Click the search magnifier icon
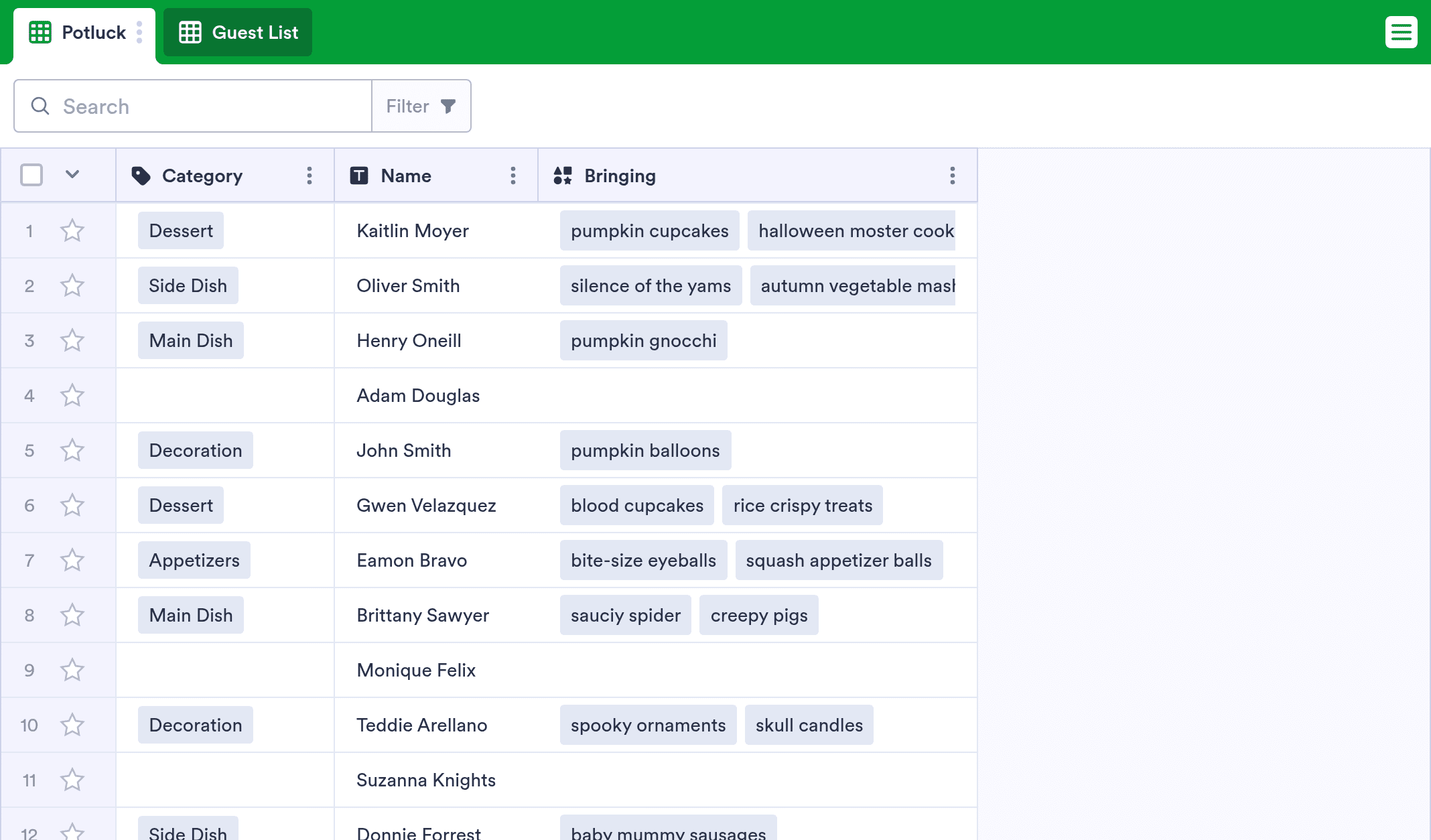Image resolution: width=1431 pixels, height=840 pixels. pyautogui.click(x=40, y=106)
